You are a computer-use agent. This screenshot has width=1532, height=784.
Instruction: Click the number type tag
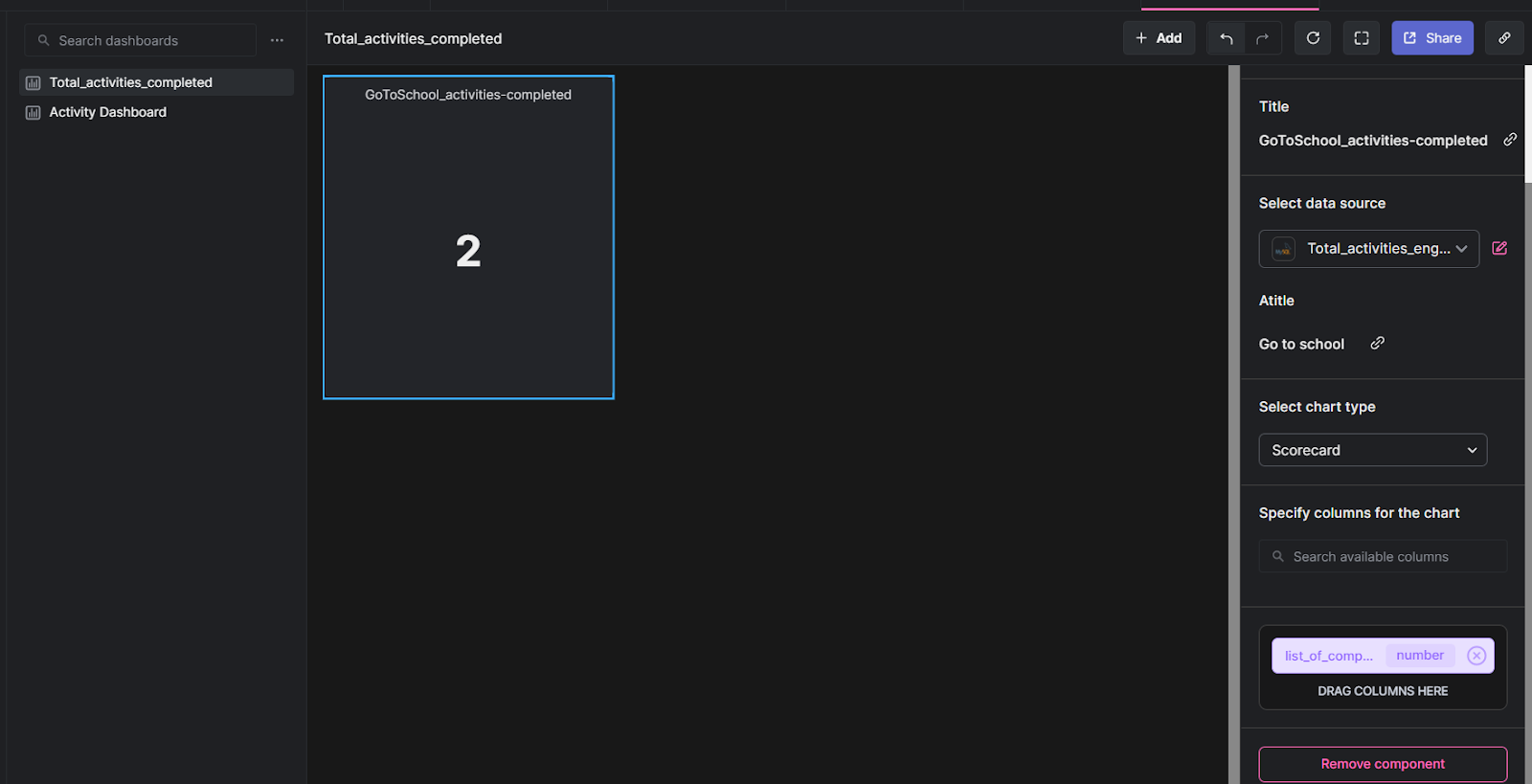1420,656
